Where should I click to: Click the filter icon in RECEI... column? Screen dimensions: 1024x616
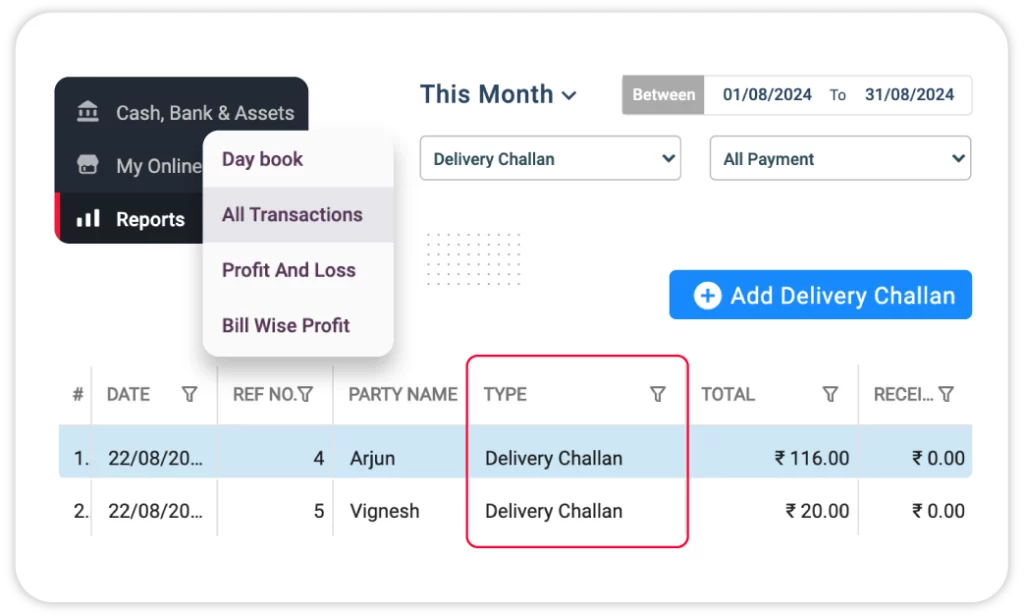pos(946,395)
